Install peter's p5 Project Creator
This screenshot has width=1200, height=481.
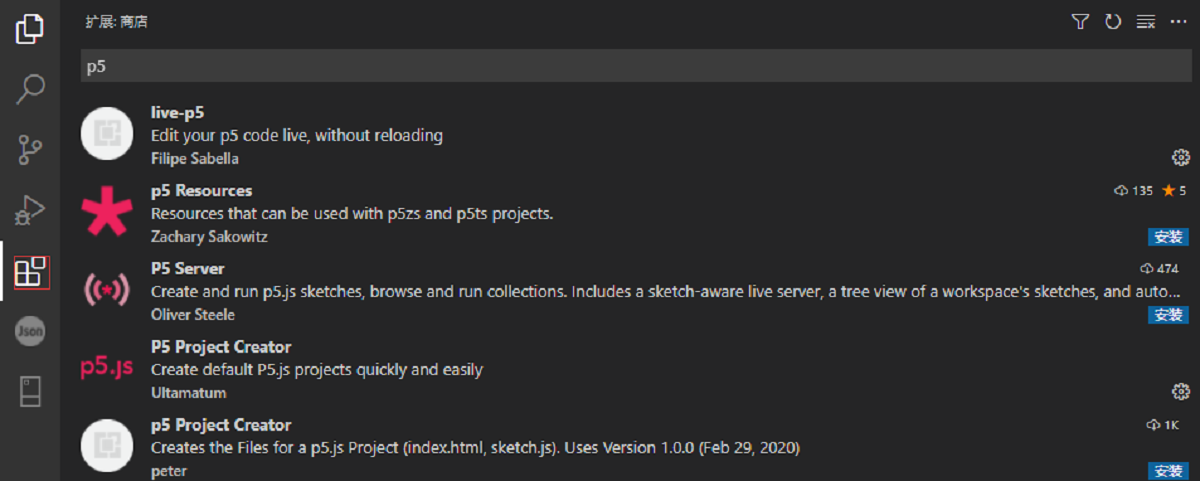point(1168,470)
